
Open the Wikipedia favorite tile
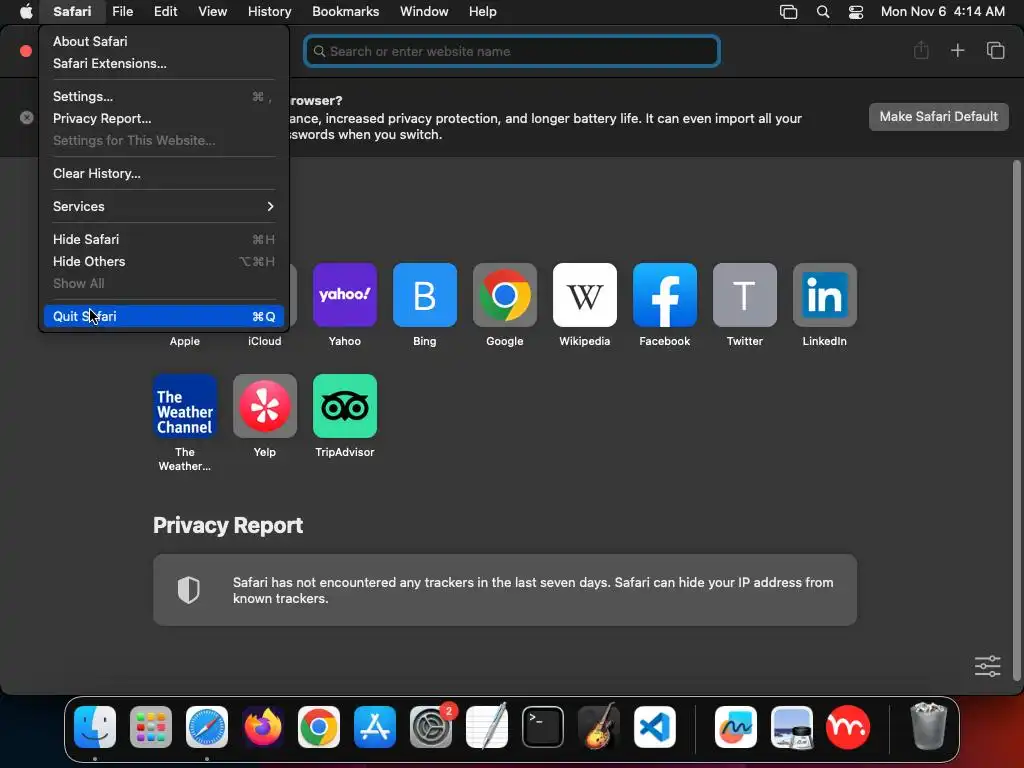click(584, 295)
